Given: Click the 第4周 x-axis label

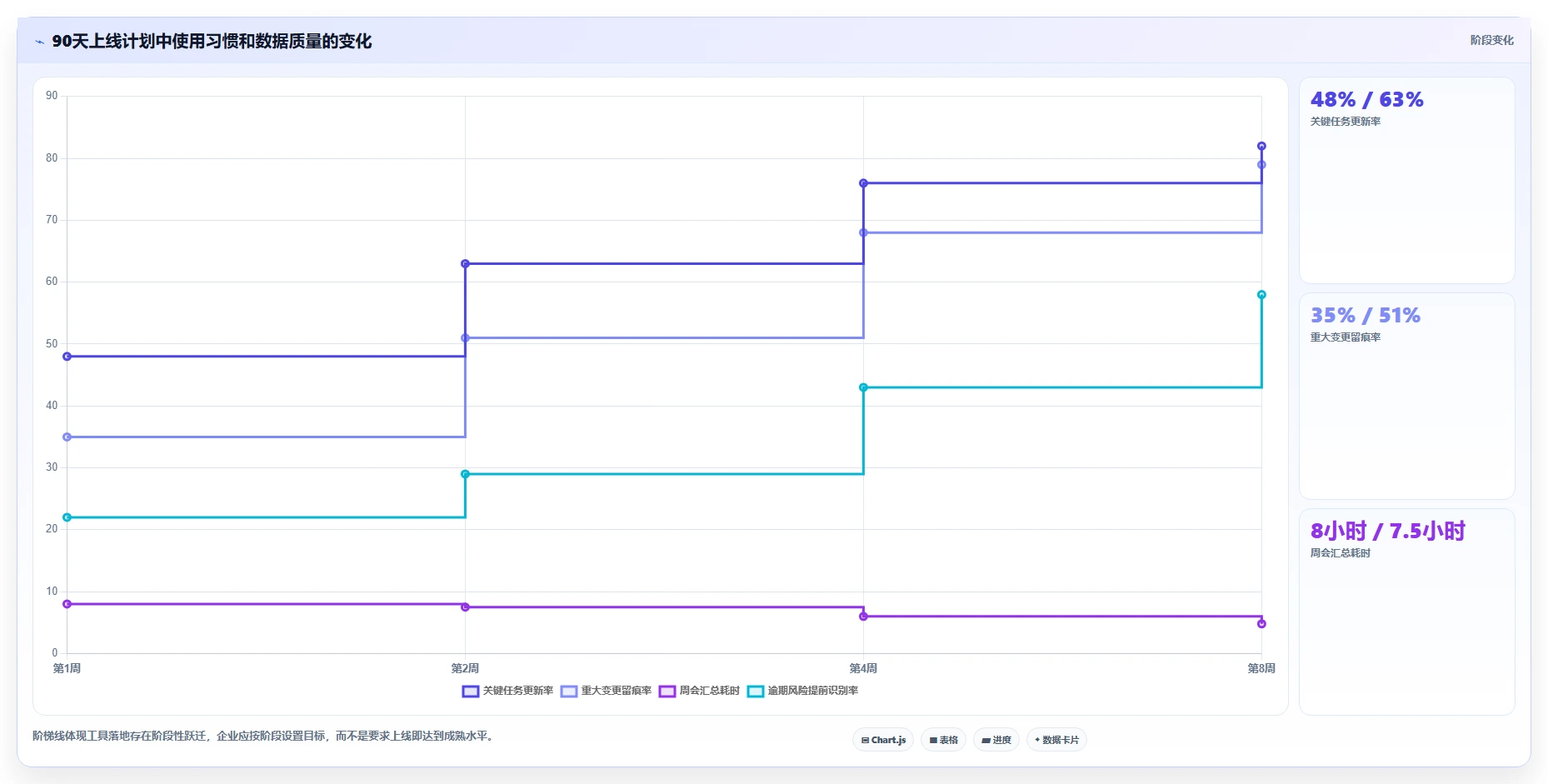Looking at the screenshot, I should pos(863,668).
